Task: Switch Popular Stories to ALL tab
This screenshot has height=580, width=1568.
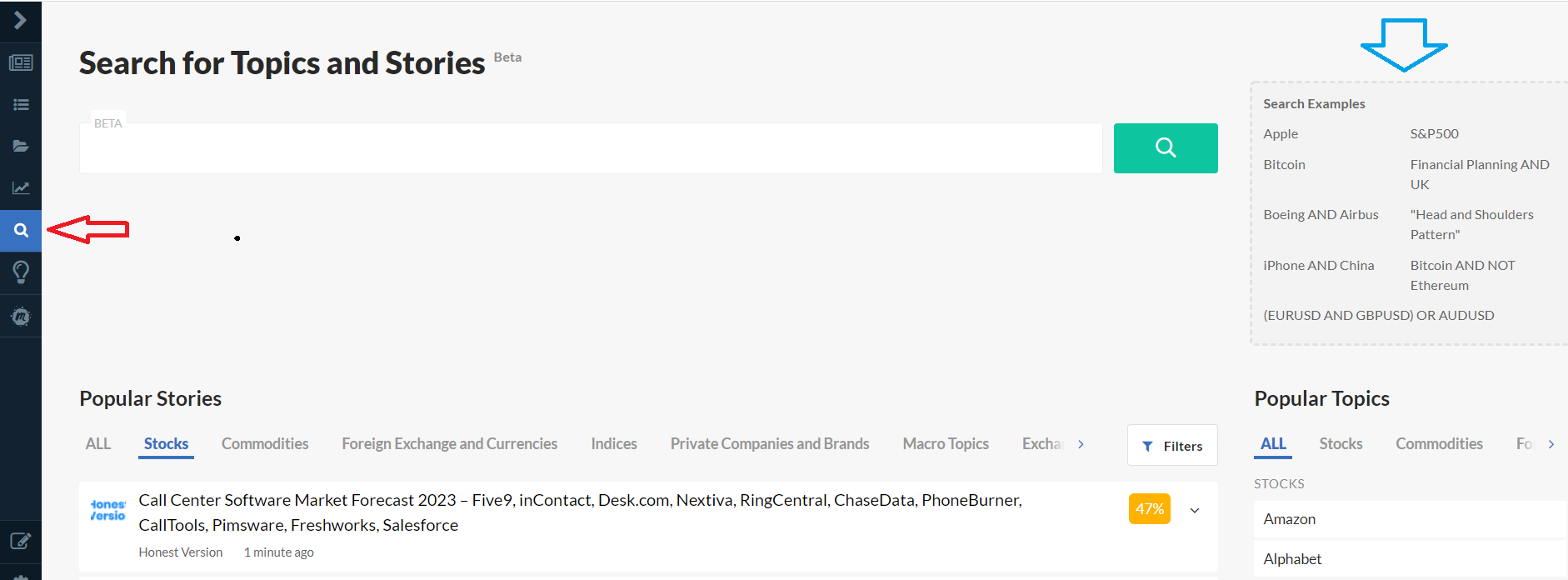Action: coord(98,444)
